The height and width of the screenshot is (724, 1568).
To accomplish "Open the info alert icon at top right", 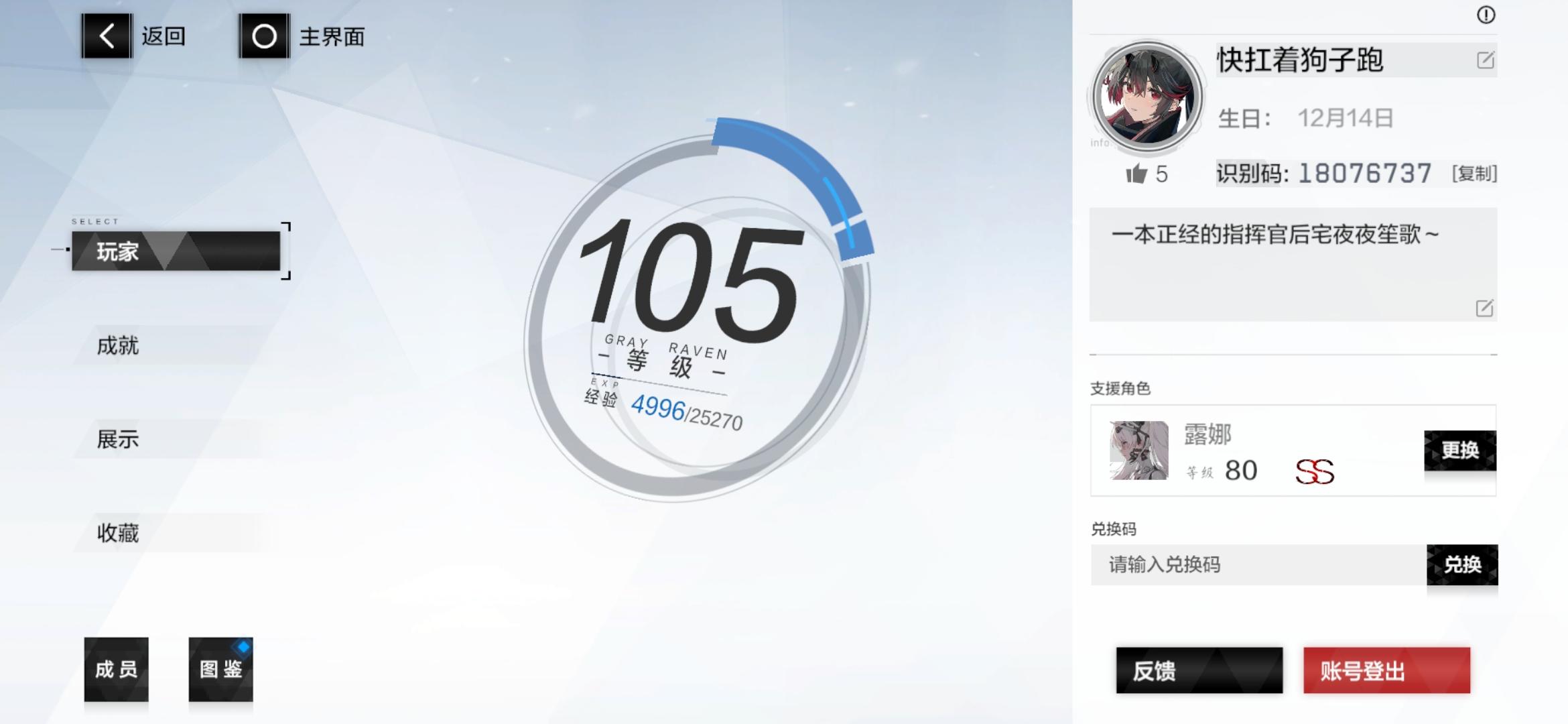I will (x=1486, y=15).
